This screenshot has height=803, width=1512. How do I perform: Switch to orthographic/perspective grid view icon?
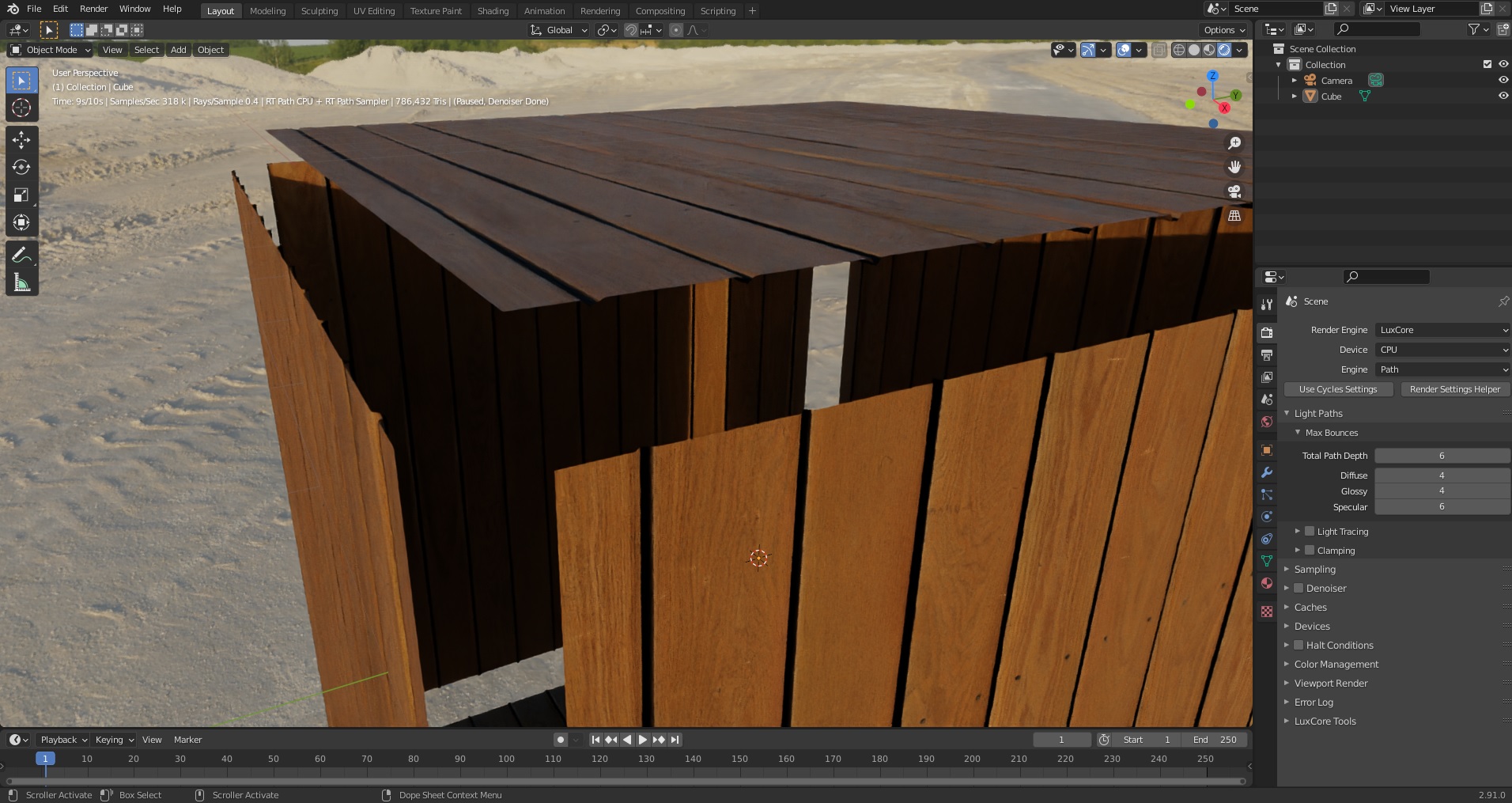point(1234,216)
